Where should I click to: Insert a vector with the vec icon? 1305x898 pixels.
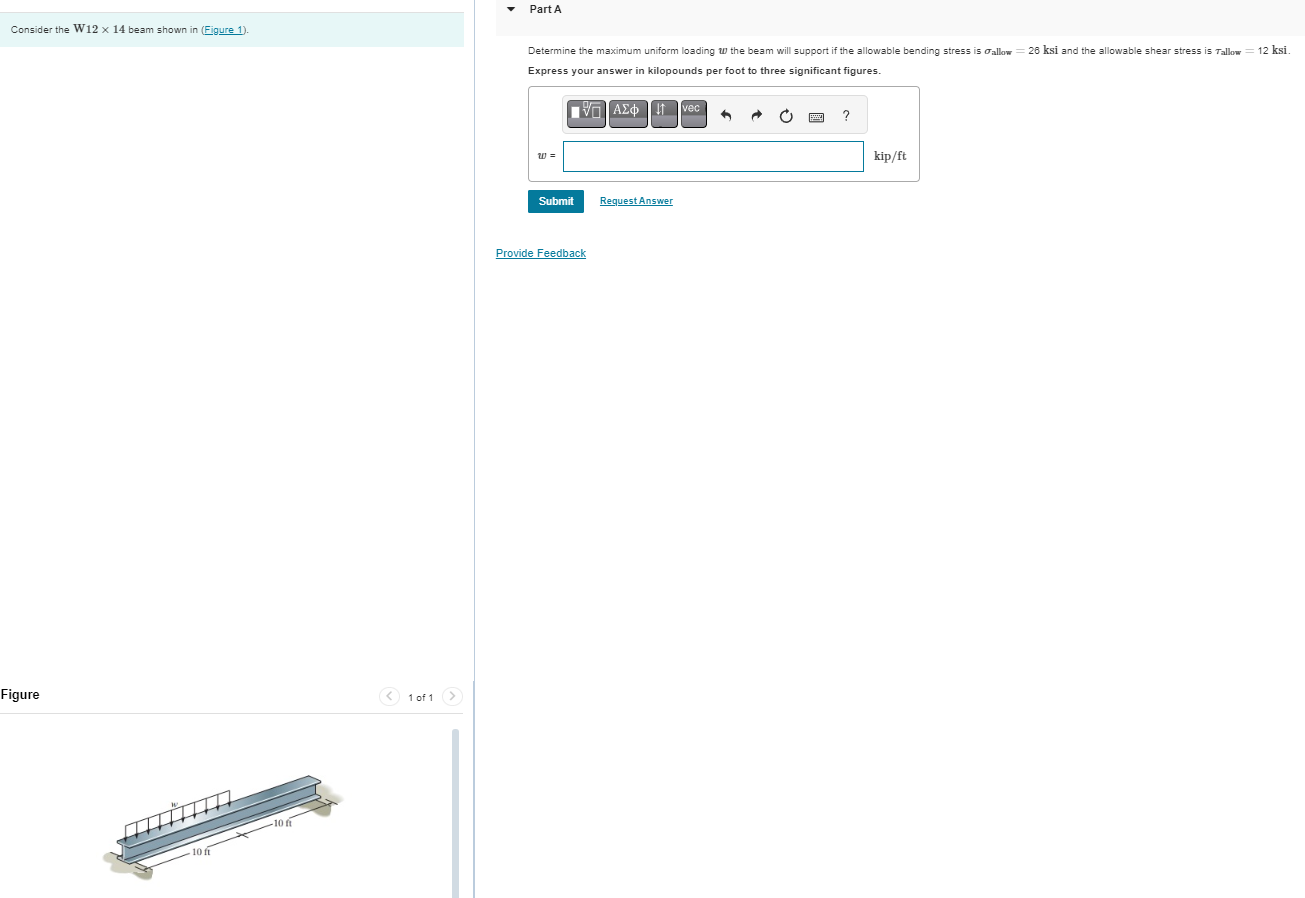click(x=692, y=113)
